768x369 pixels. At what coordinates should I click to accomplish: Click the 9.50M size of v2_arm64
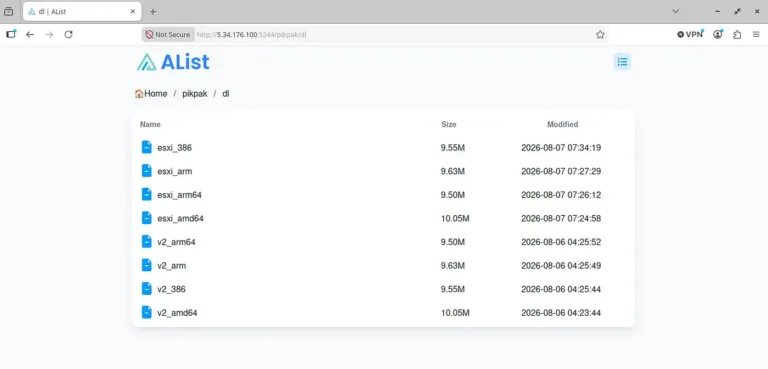tap(453, 242)
